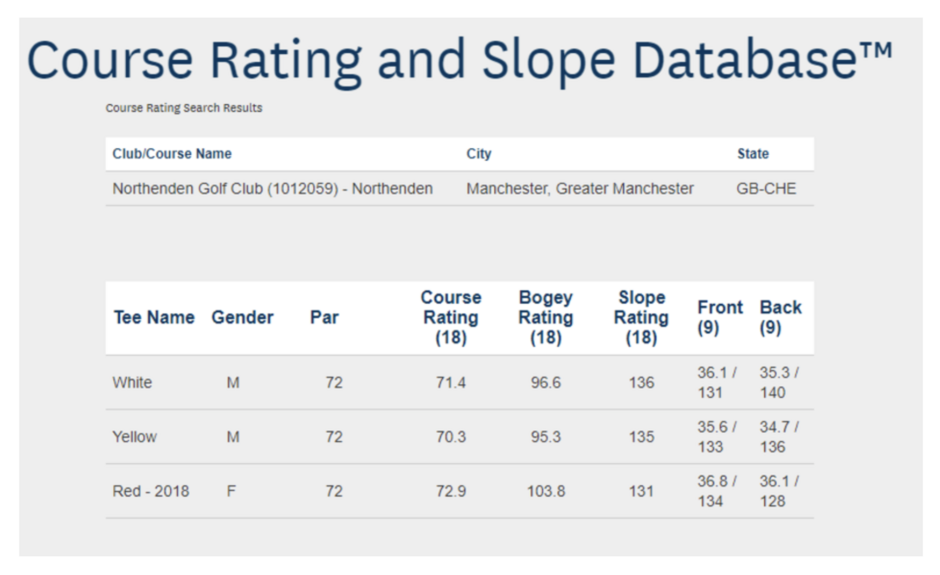Click the City column header
The image size is (940, 575).
(x=478, y=153)
